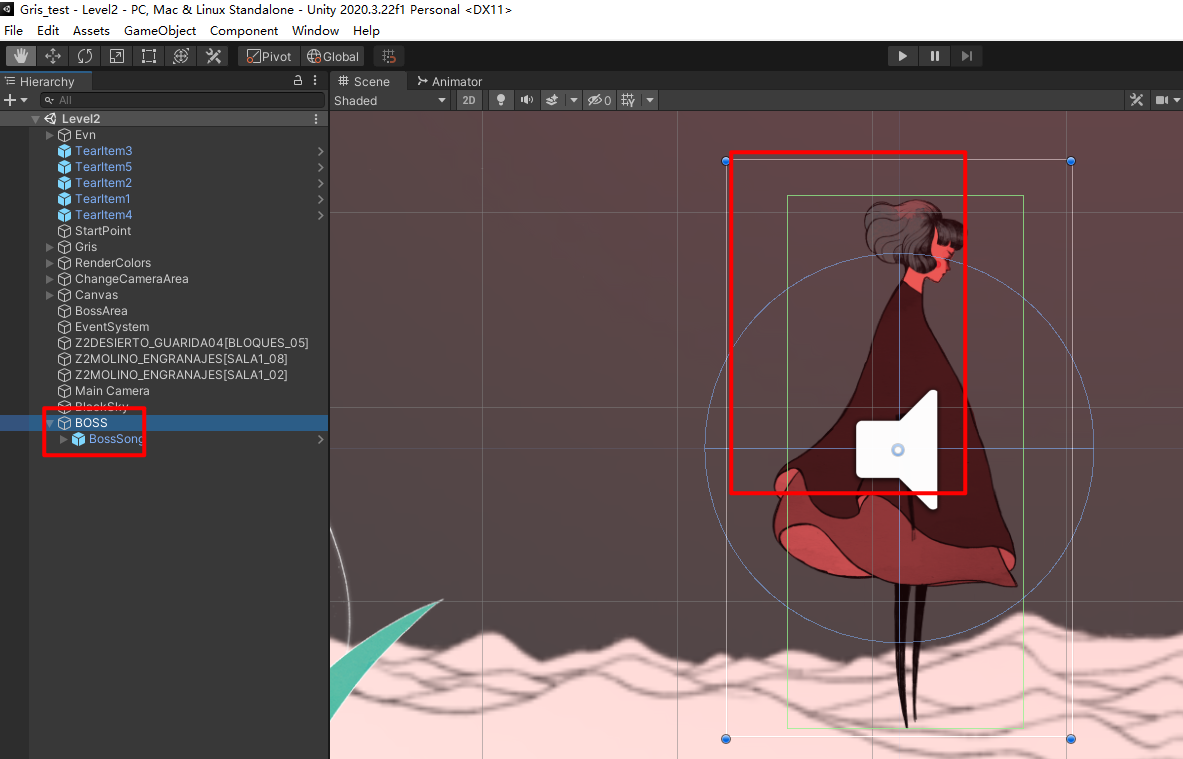Expand the Canvas object

[49, 295]
